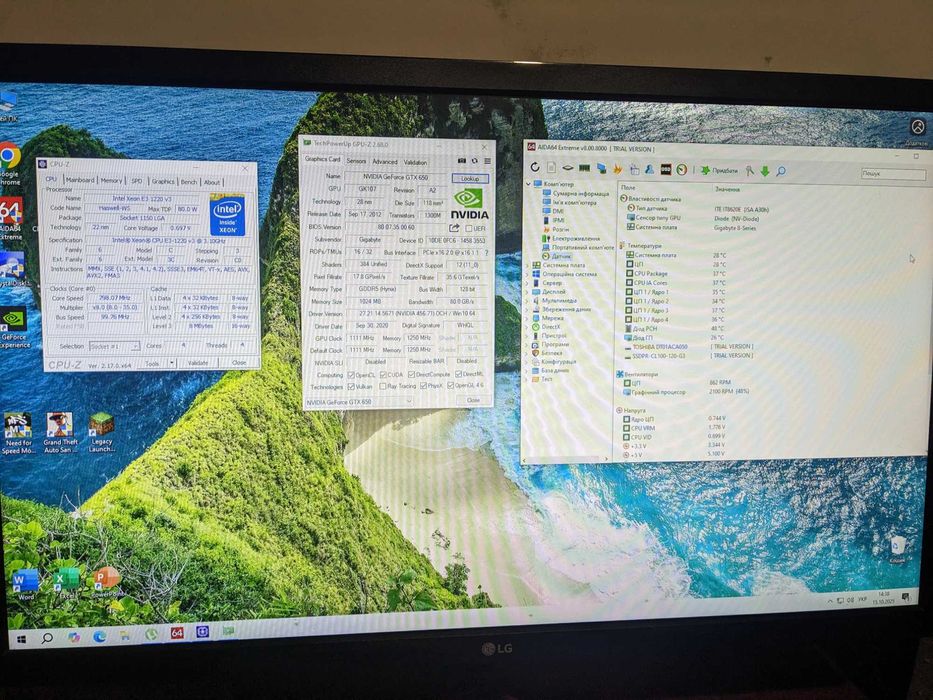The image size is (933, 700).
Task: Open the CPU-Z Tools dropdown arrow
Action: coord(172,362)
